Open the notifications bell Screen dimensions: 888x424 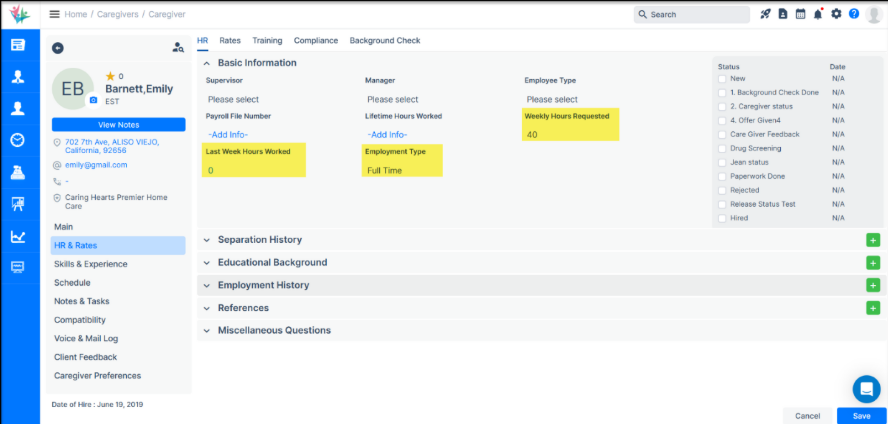coord(818,14)
